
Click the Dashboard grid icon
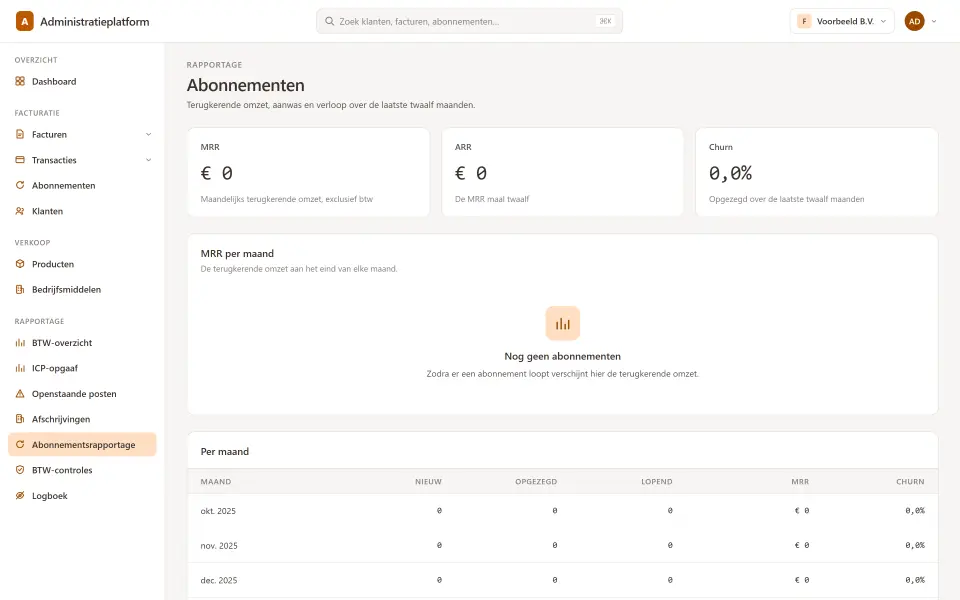click(x=20, y=81)
